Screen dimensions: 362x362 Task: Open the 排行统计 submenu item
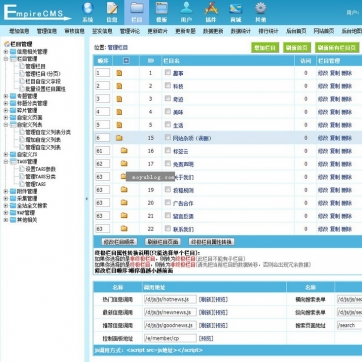pos(268,31)
